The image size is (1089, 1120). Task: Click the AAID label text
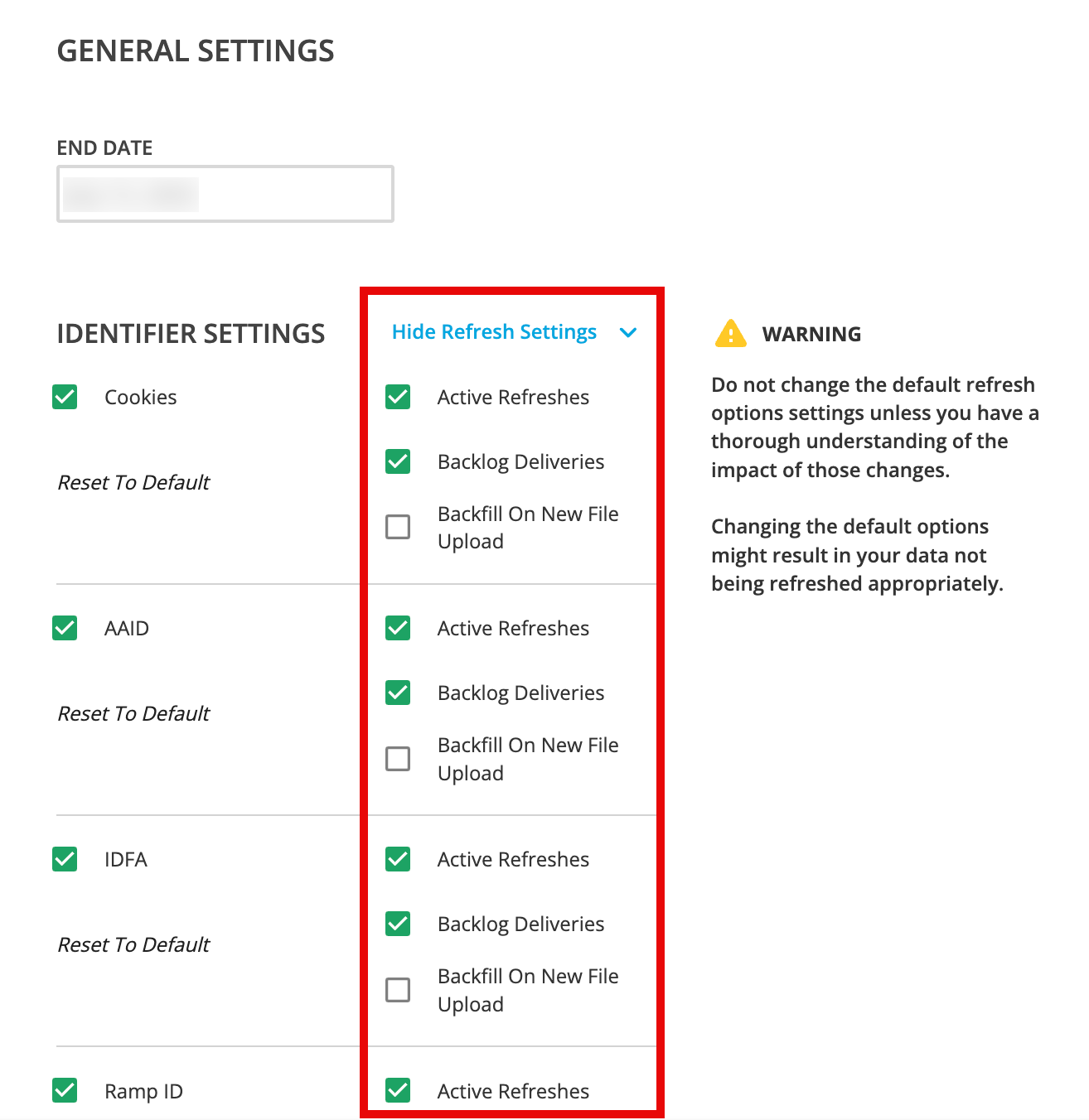tap(127, 629)
